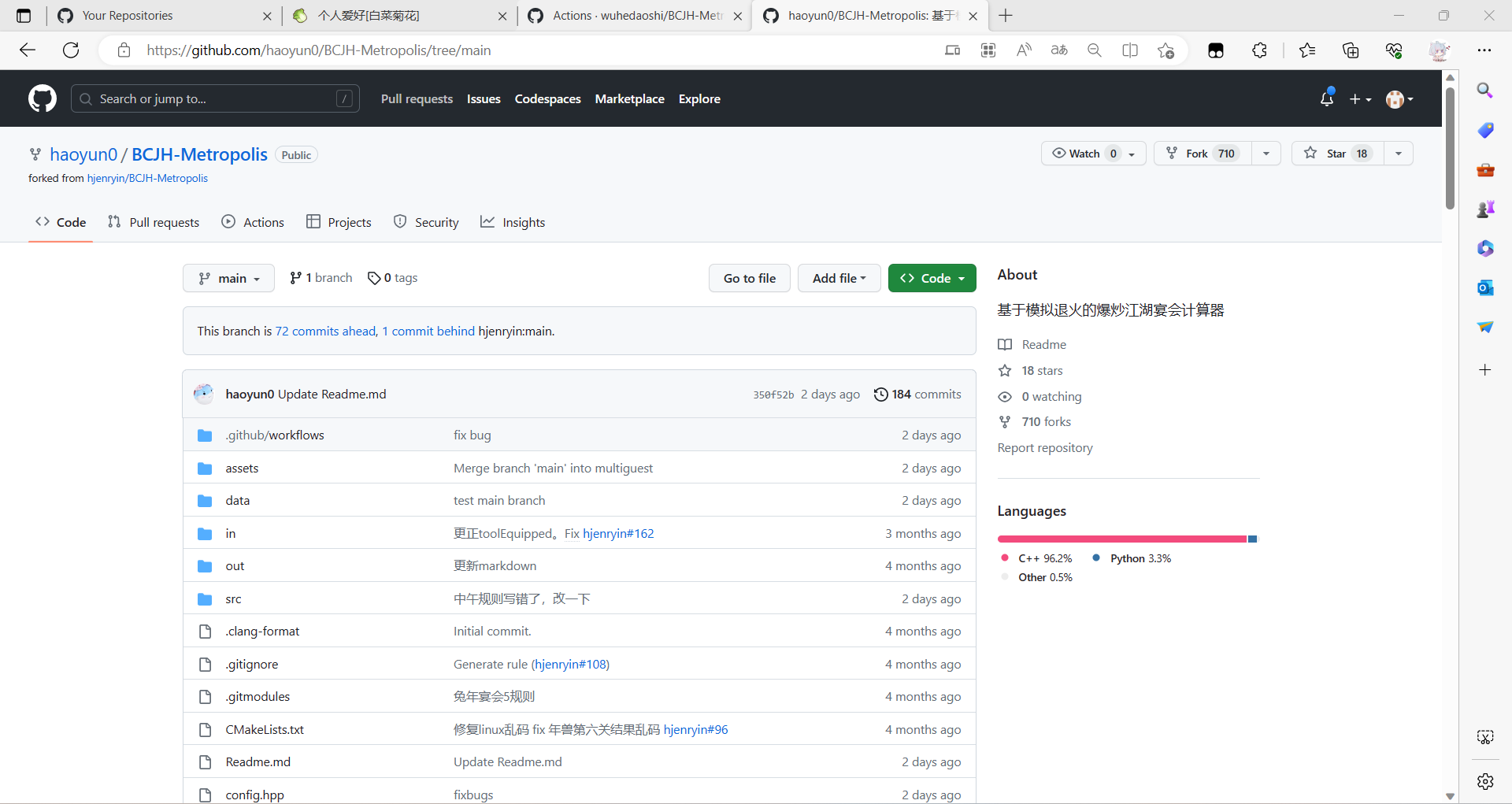Open the hjenryin/BCJH-Metropolis forked-from link
1512x804 pixels.
[147, 178]
